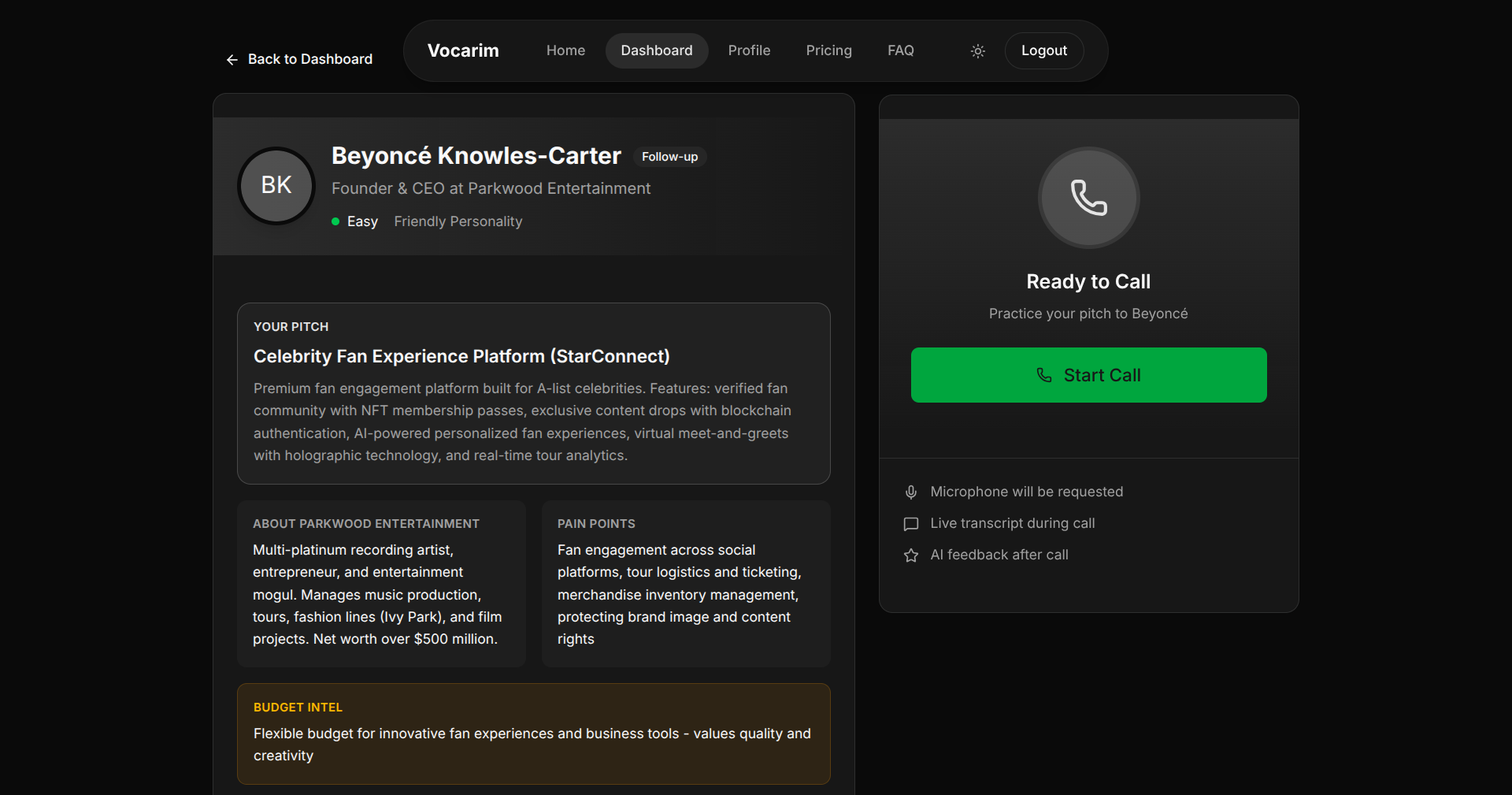Click the Logout button

(1044, 50)
